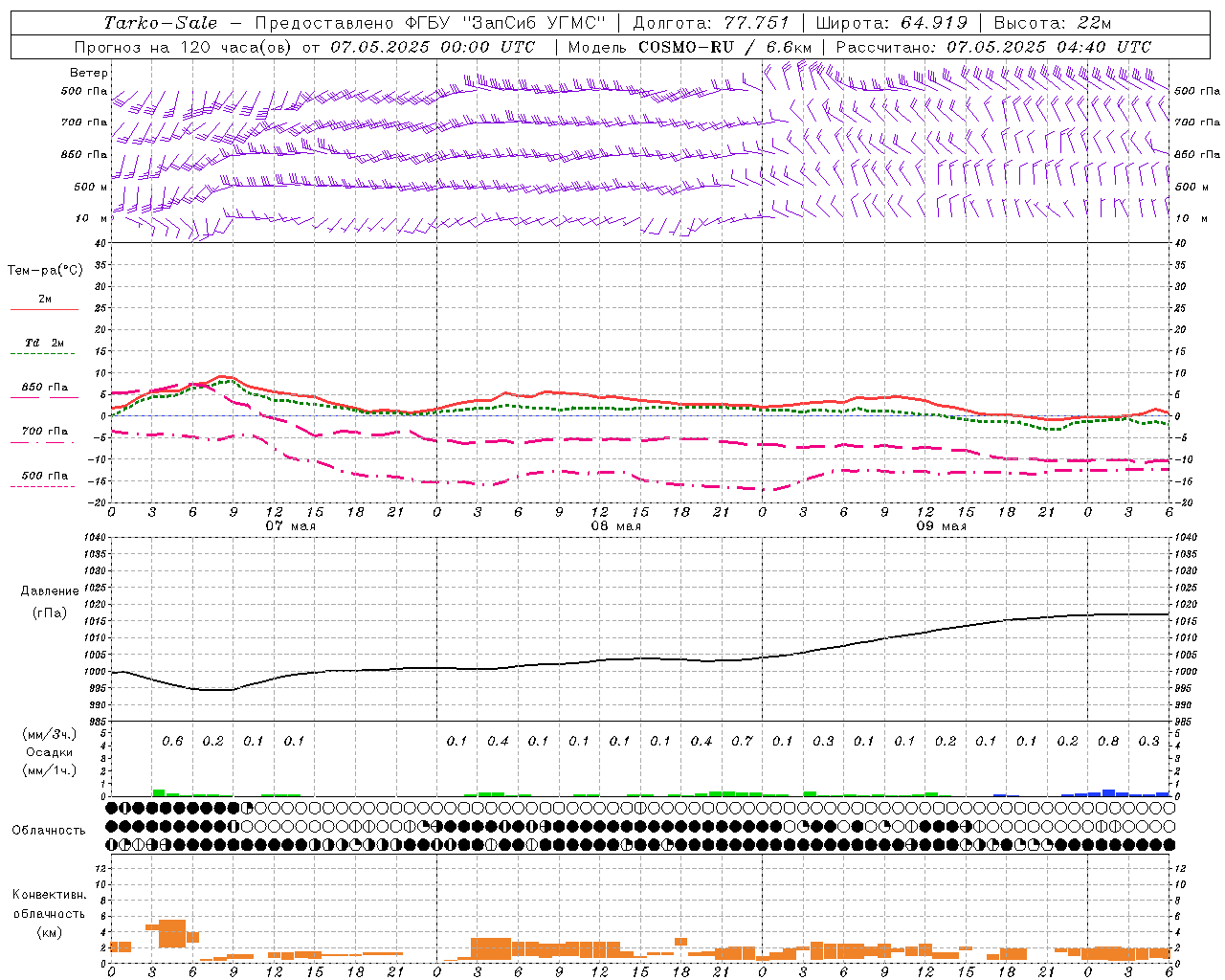This screenshot has width=1225, height=980.
Task: Click the 'Конвективн.' convective cloud label
Action: (x=49, y=895)
